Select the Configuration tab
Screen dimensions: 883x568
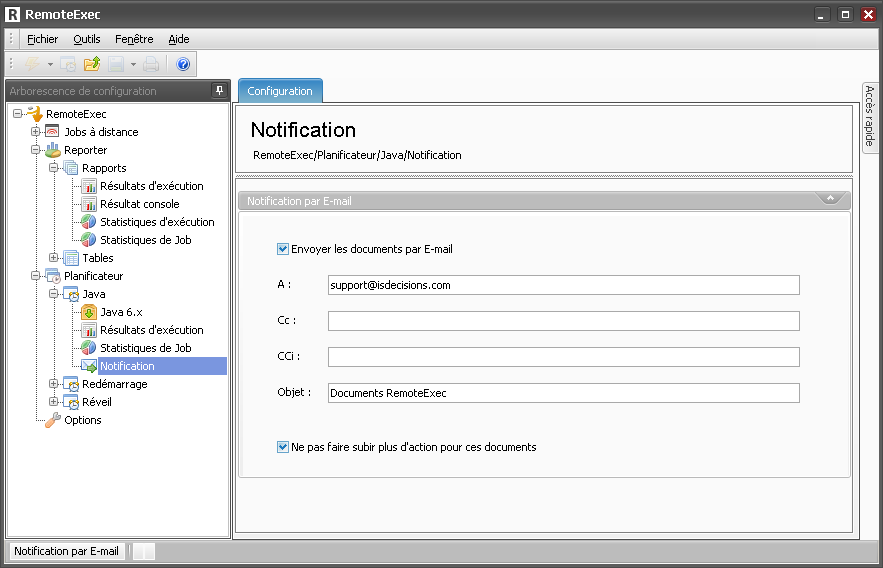click(280, 91)
